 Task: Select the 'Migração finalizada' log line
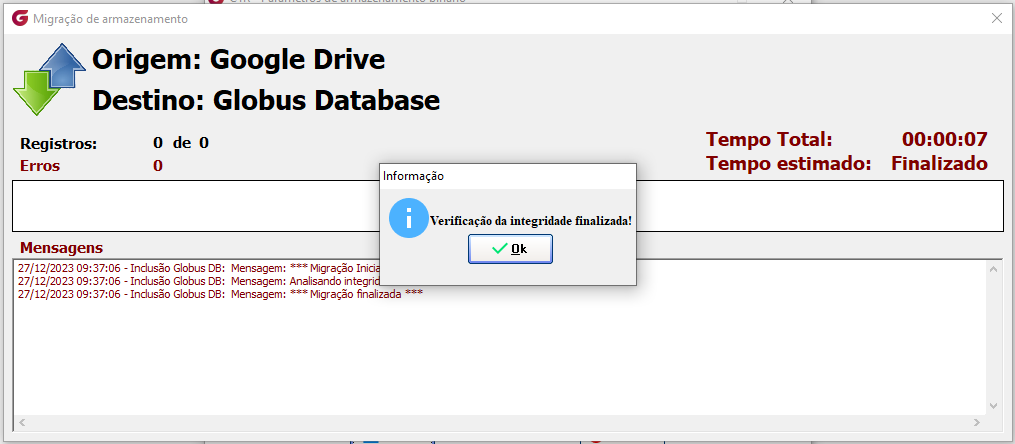pos(220,294)
